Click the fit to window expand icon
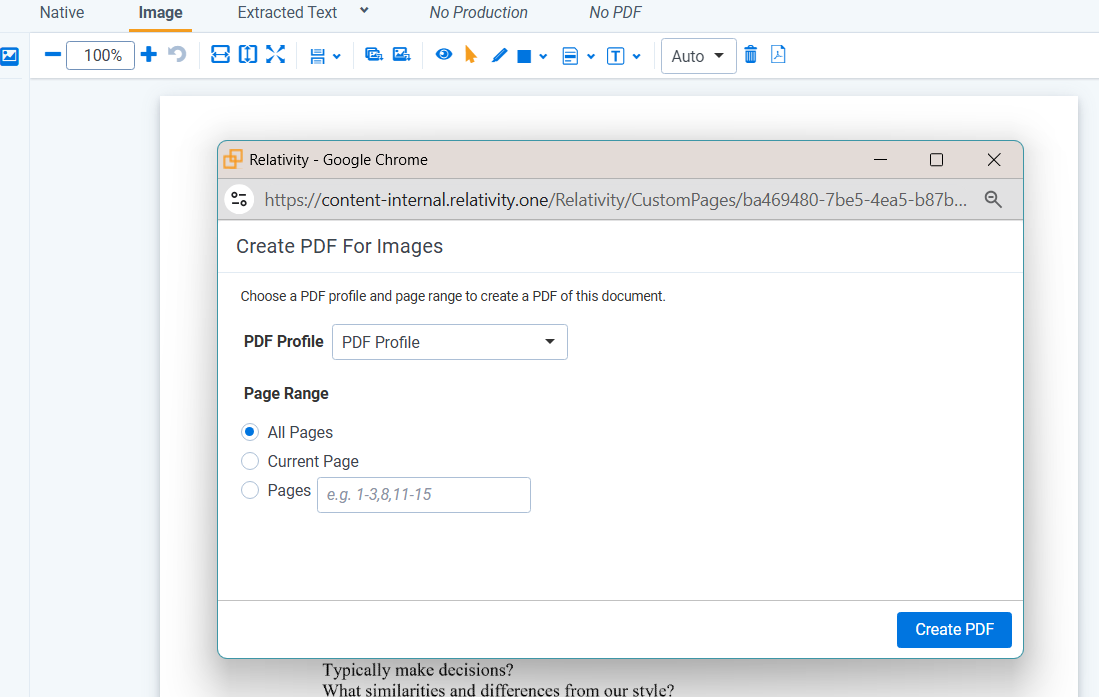1099x697 pixels. (275, 55)
